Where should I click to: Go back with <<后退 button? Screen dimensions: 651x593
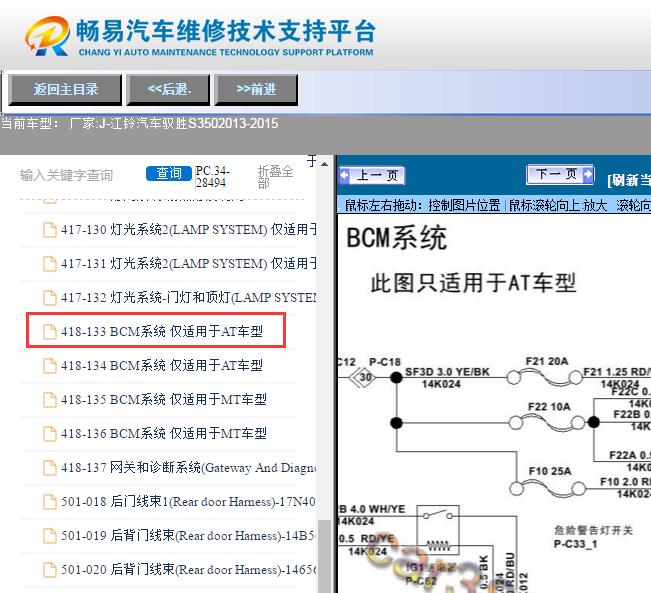tap(169, 89)
